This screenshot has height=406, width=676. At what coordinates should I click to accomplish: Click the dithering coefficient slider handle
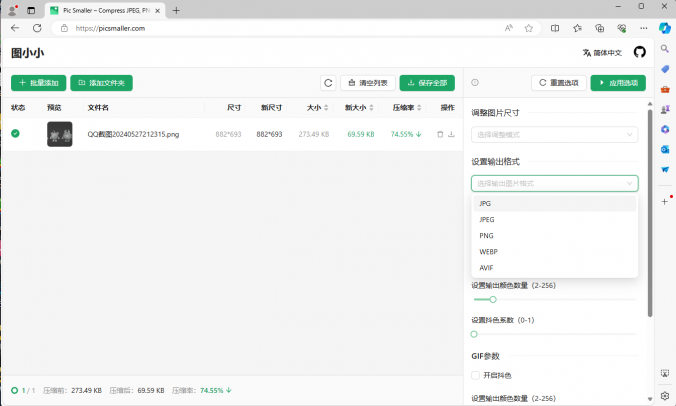(x=474, y=334)
